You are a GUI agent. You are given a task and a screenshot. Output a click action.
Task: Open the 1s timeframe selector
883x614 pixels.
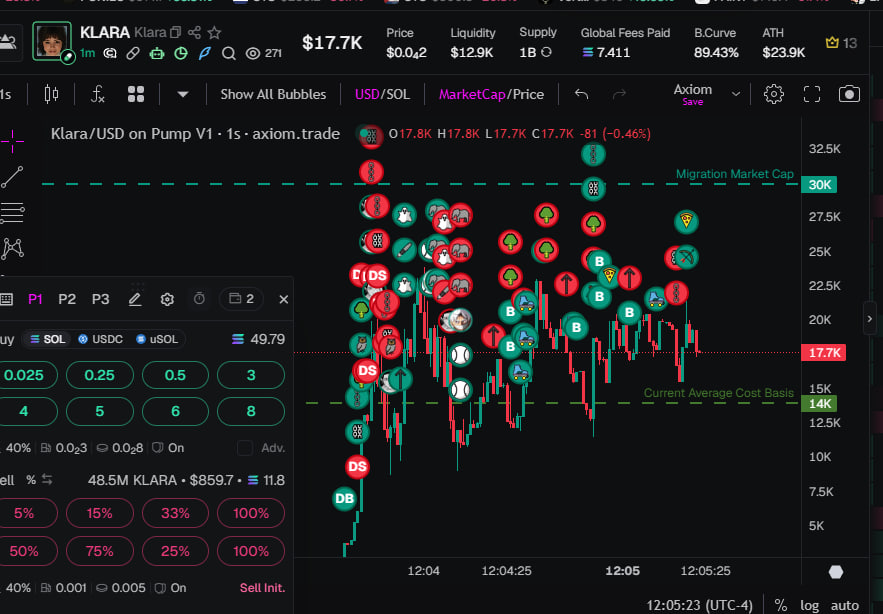[x=6, y=94]
